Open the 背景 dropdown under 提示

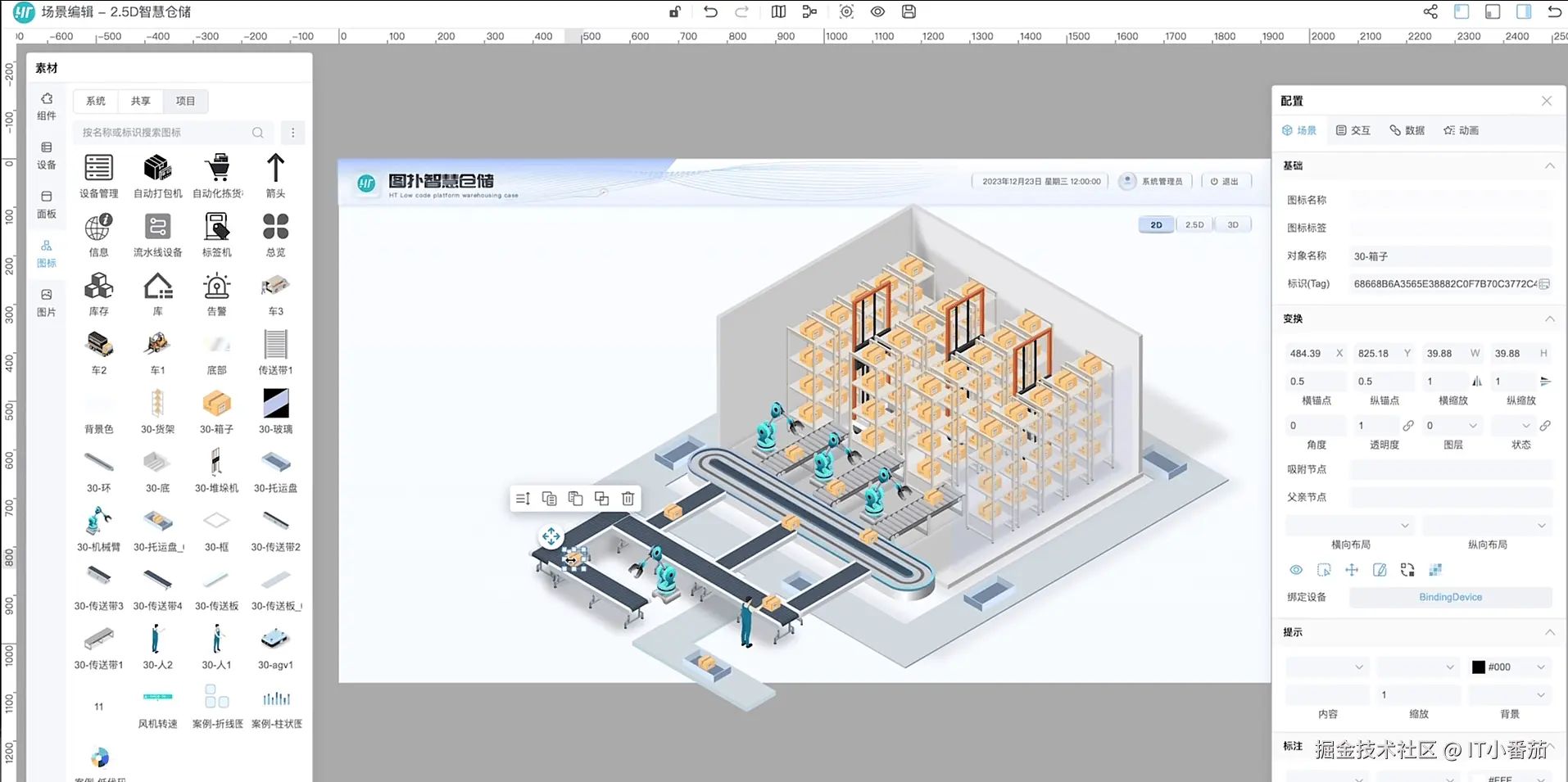(1509, 695)
